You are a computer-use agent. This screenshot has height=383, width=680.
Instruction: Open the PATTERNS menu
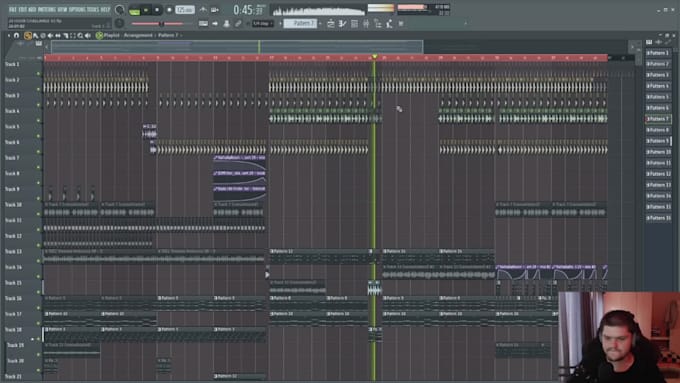[x=47, y=9]
